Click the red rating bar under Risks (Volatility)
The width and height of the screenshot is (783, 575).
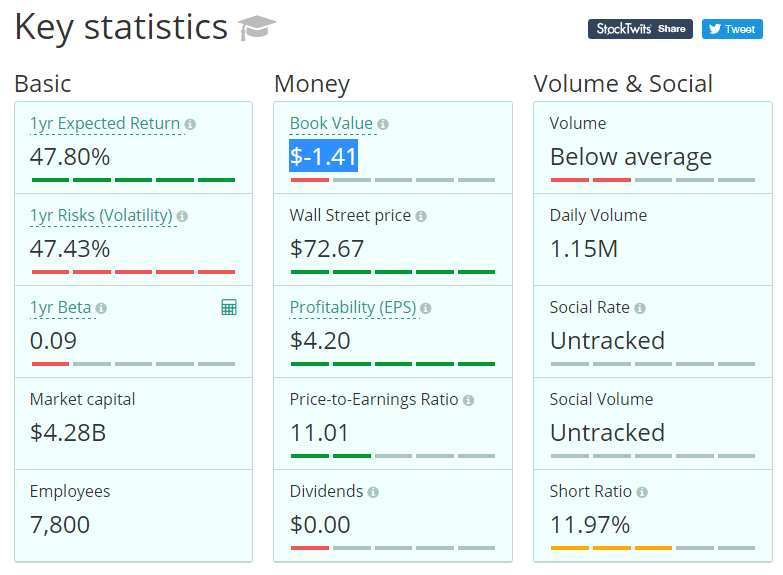pyautogui.click(x=133, y=272)
